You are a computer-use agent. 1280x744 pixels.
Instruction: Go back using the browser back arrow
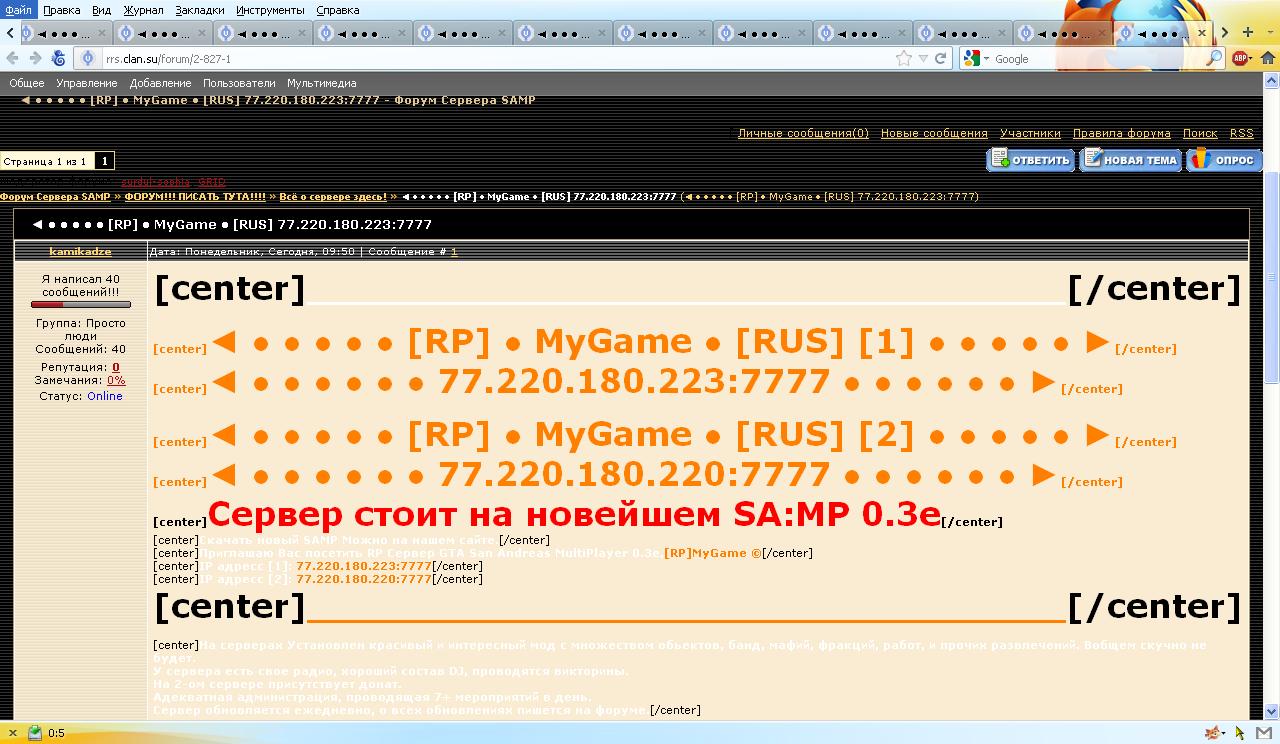pyautogui.click(x=12, y=59)
